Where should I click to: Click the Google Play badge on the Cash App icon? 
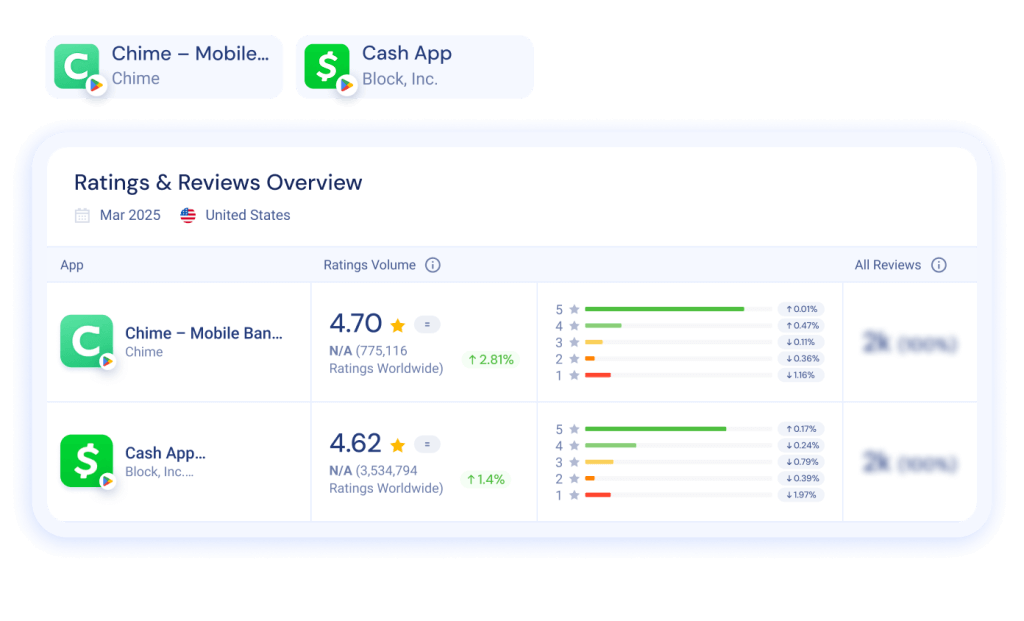pyautogui.click(x=345, y=87)
